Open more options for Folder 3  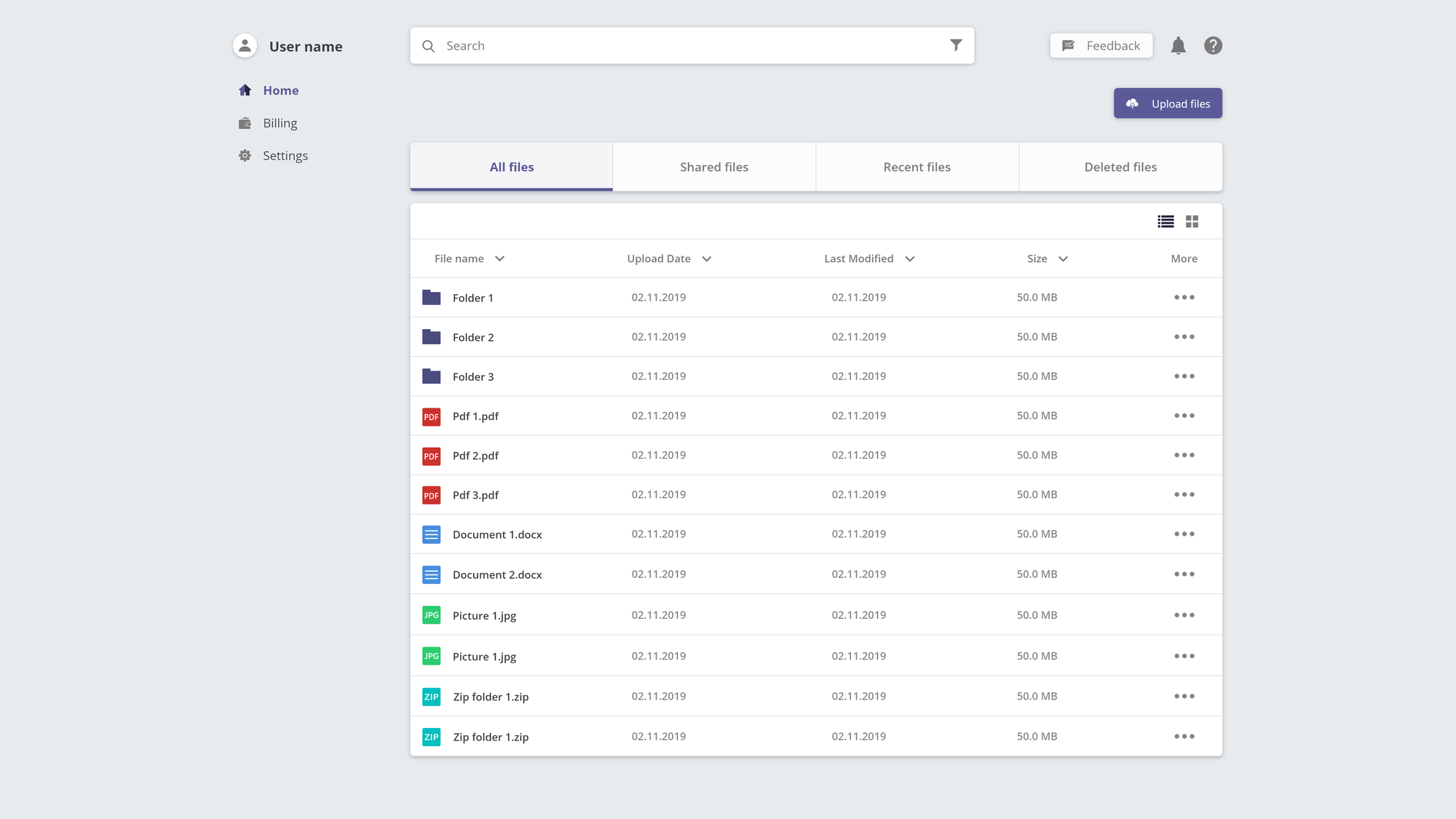(1184, 376)
